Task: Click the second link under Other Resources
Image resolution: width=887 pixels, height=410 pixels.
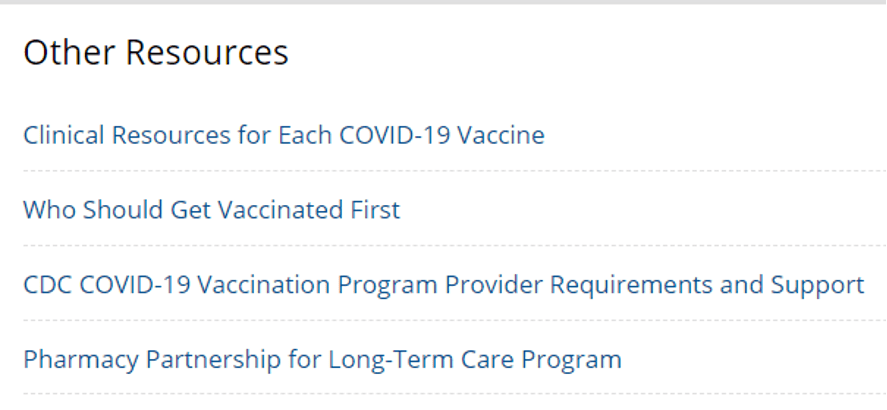Action: (x=211, y=210)
